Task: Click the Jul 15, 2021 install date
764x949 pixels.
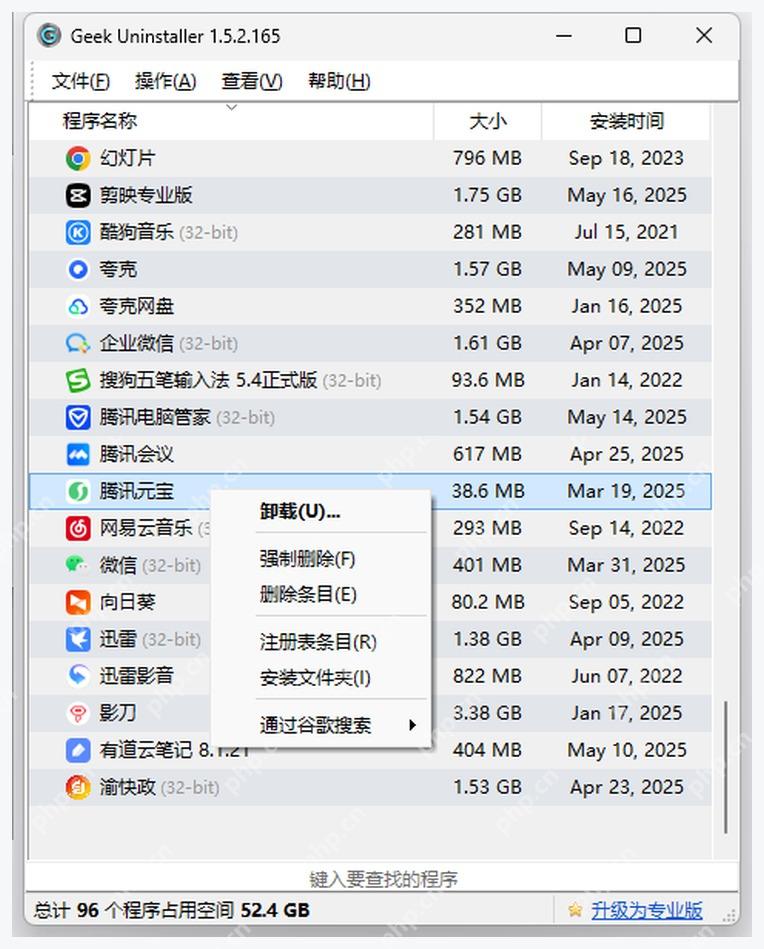Action: click(627, 232)
